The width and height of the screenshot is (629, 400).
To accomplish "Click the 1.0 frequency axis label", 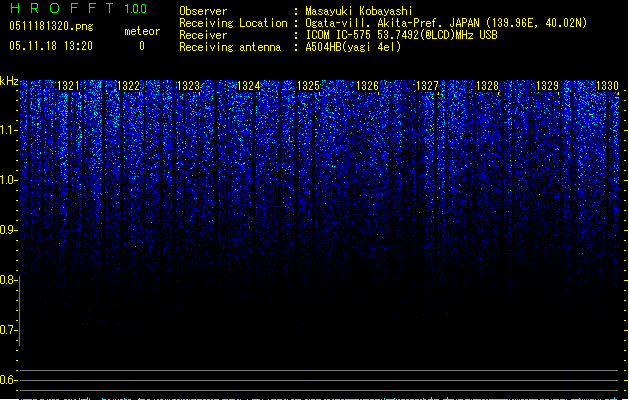I will tap(8, 180).
